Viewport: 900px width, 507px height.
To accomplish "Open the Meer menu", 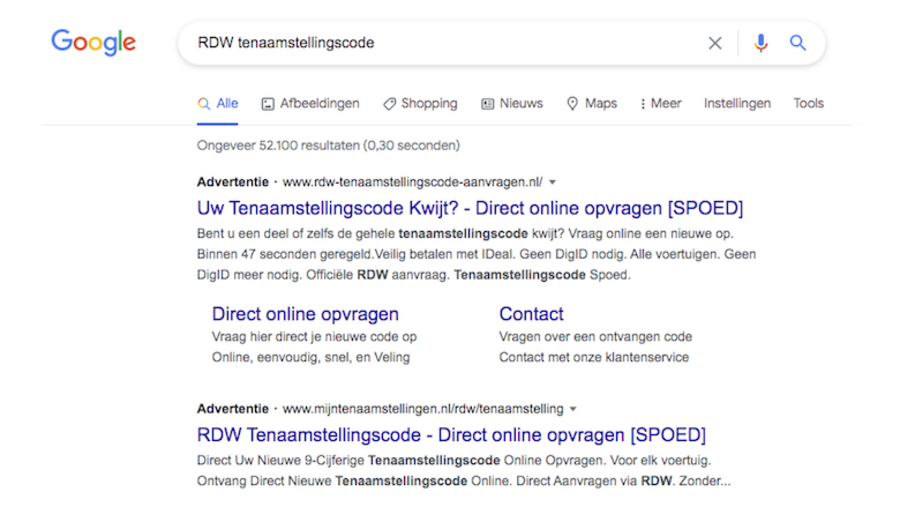I will (661, 104).
